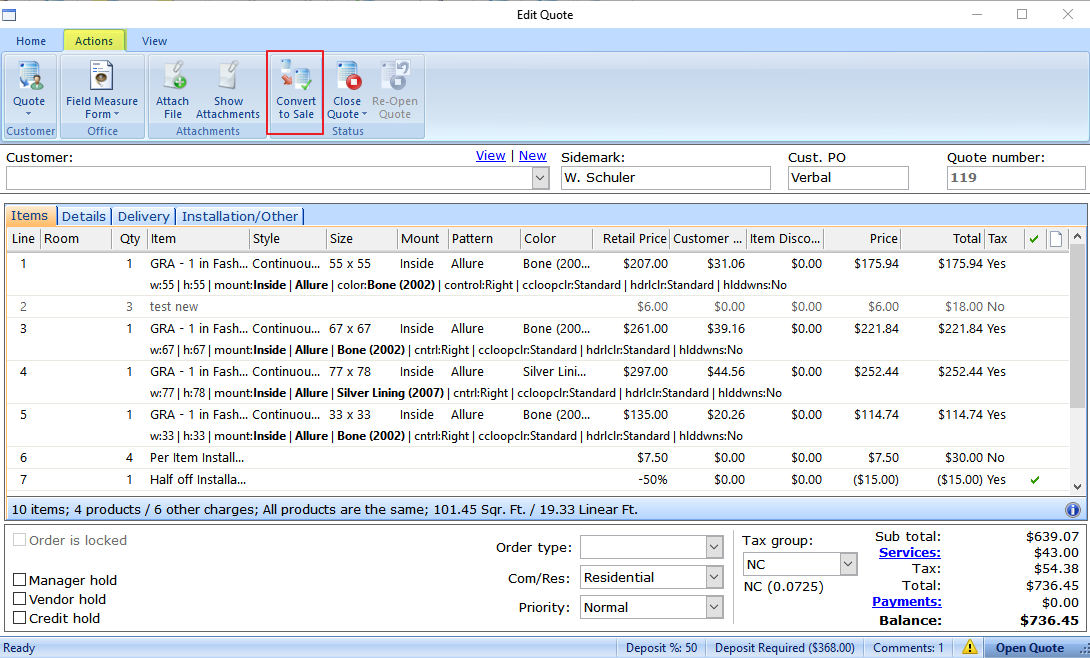Image resolution: width=1090 pixels, height=658 pixels.
Task: Open the Delivery tab
Action: tap(143, 216)
